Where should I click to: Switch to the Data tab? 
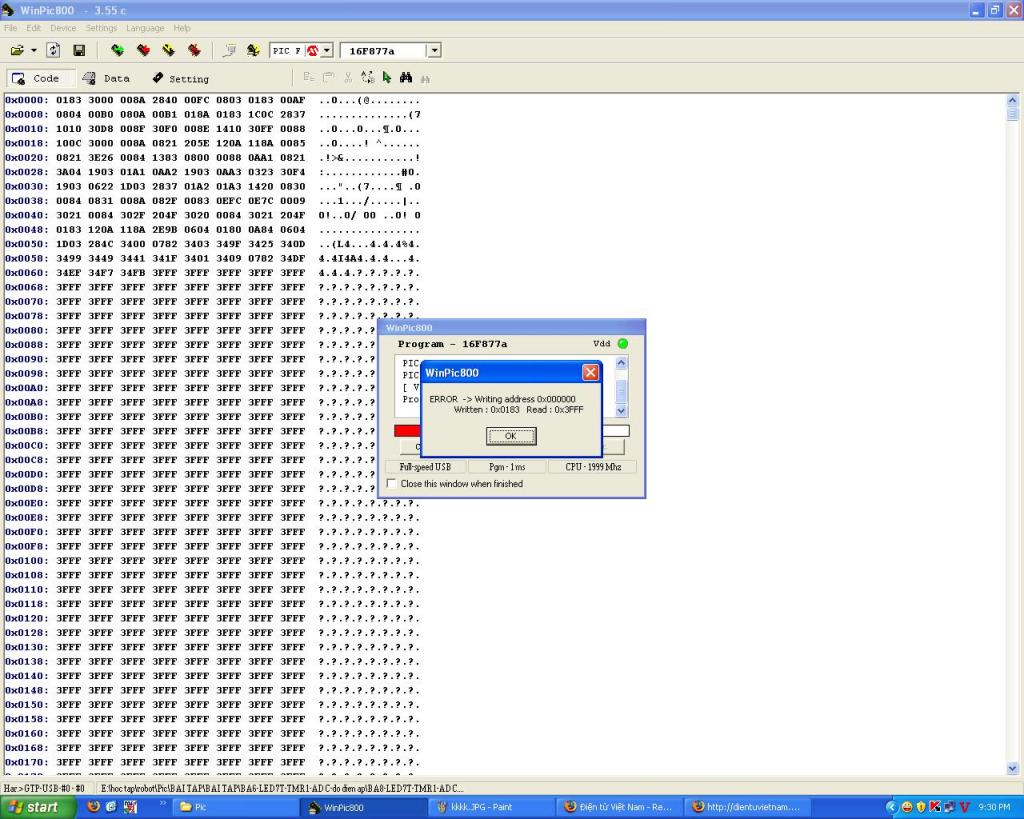106,78
